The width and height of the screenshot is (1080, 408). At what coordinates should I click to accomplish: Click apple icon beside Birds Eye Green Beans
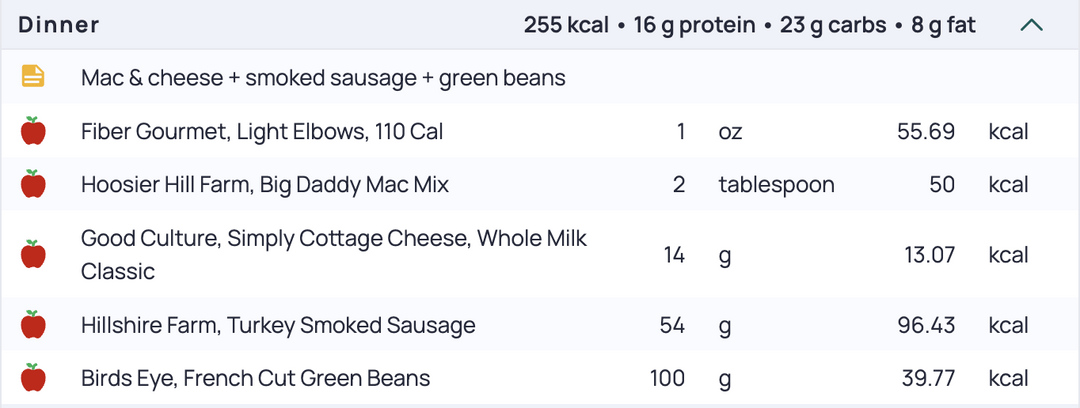33,378
